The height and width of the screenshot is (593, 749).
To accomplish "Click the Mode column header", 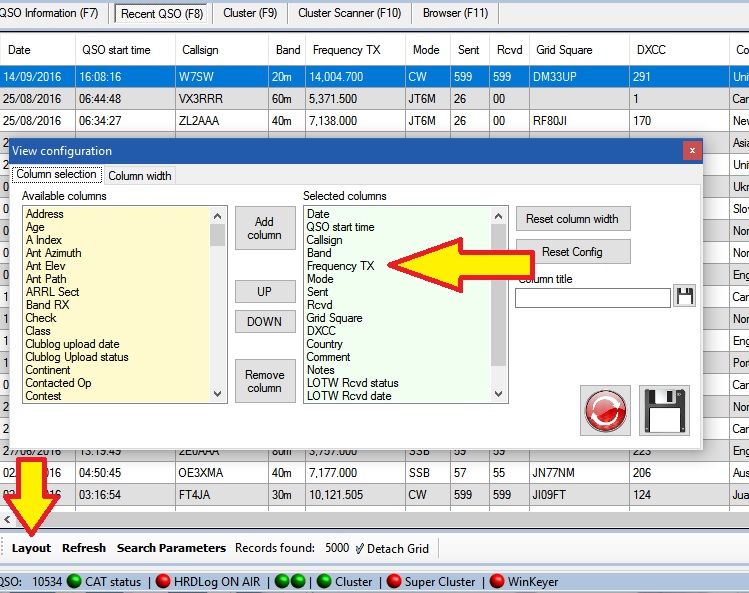I will tap(428, 50).
